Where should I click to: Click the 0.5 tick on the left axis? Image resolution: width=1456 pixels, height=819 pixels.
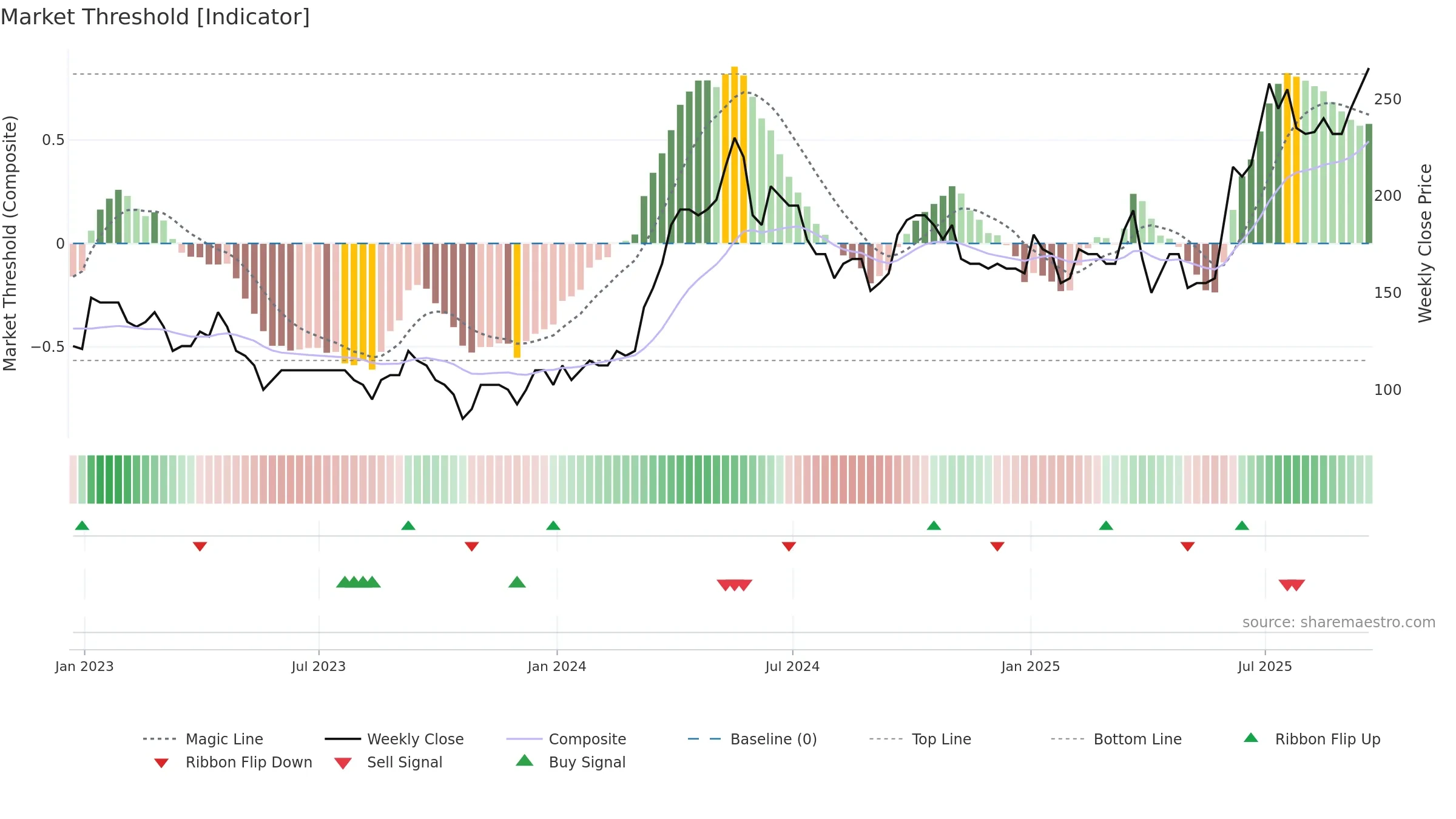click(53, 140)
